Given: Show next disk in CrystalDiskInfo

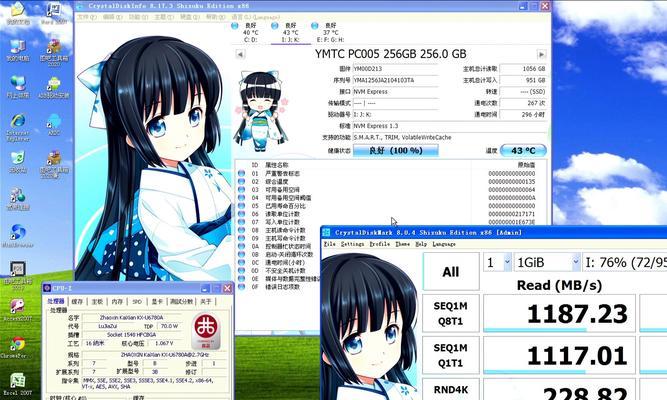Looking at the screenshot, I should pyautogui.click(x=541, y=54).
